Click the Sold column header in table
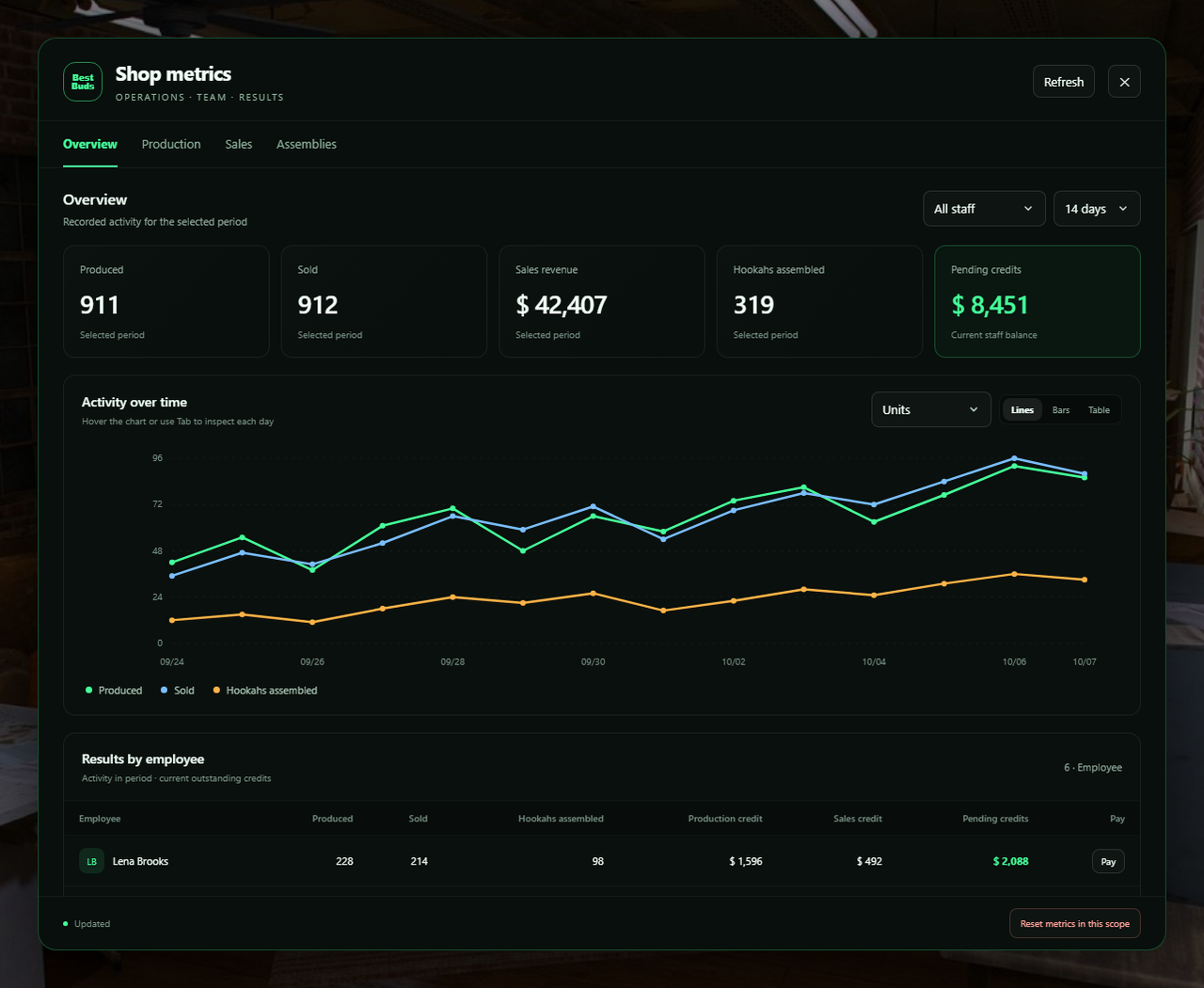 (419, 819)
